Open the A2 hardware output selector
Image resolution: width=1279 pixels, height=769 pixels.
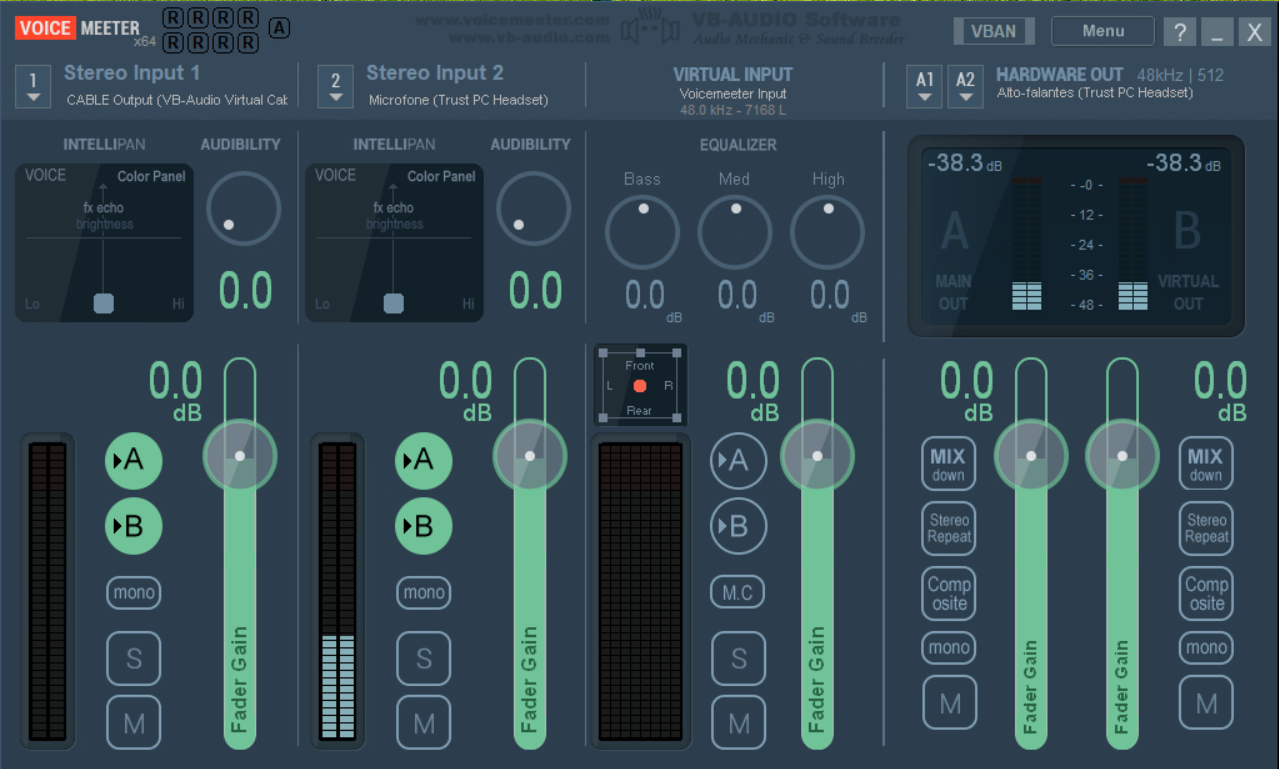click(965, 86)
